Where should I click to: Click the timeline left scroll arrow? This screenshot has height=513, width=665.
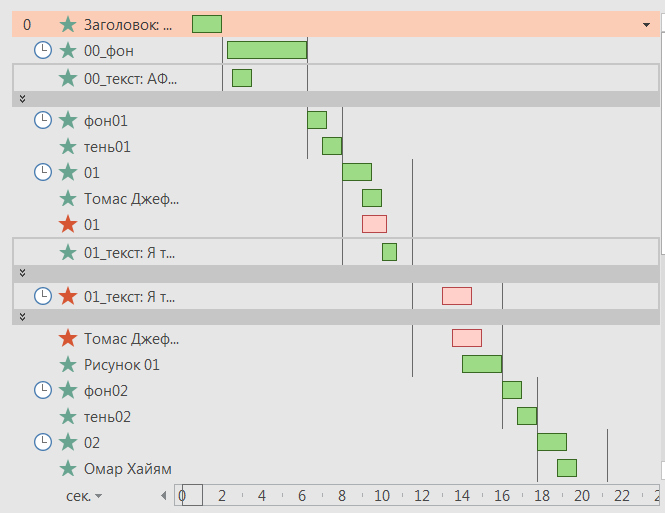click(x=164, y=495)
